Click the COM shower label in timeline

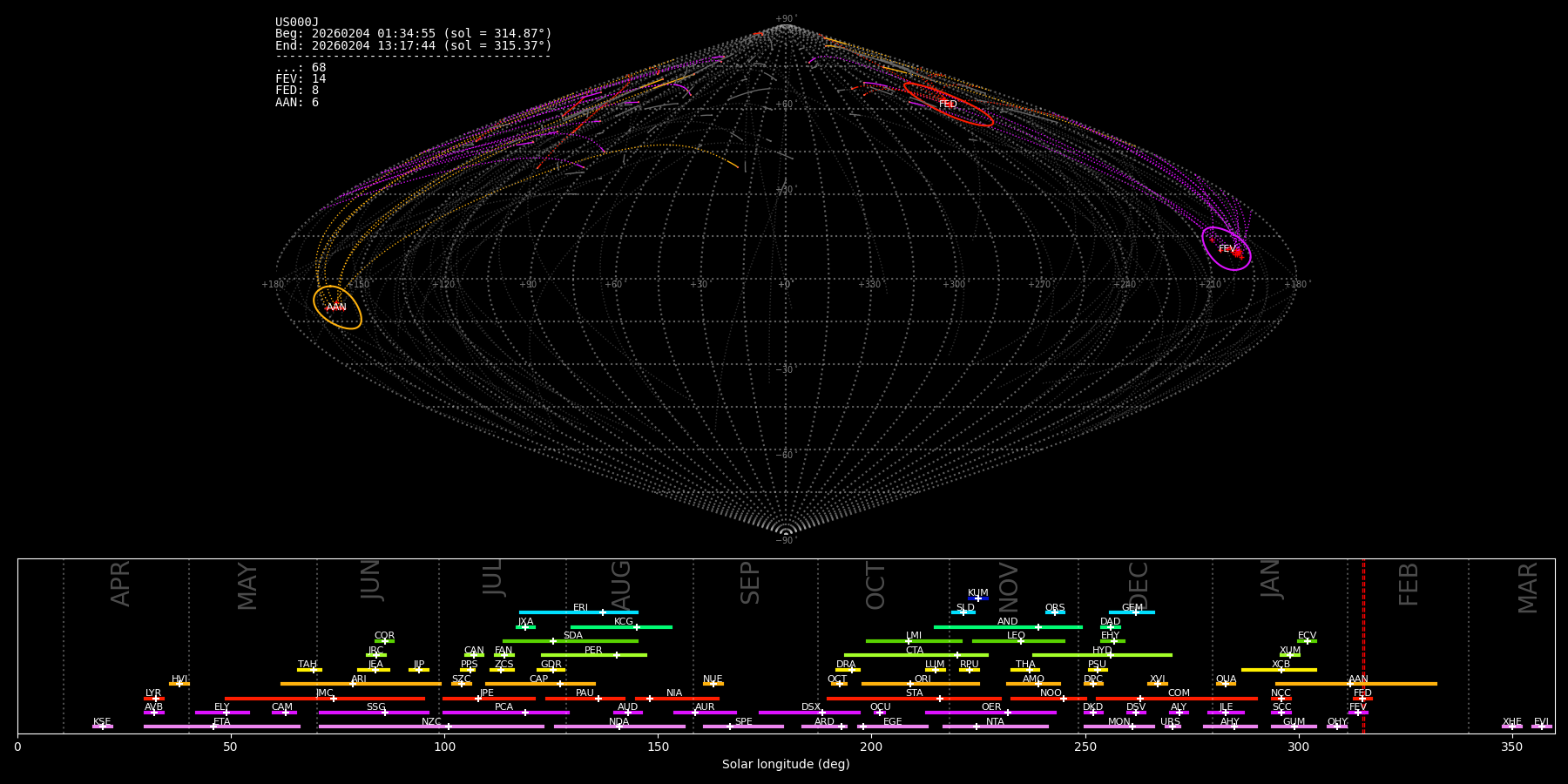1179,693
